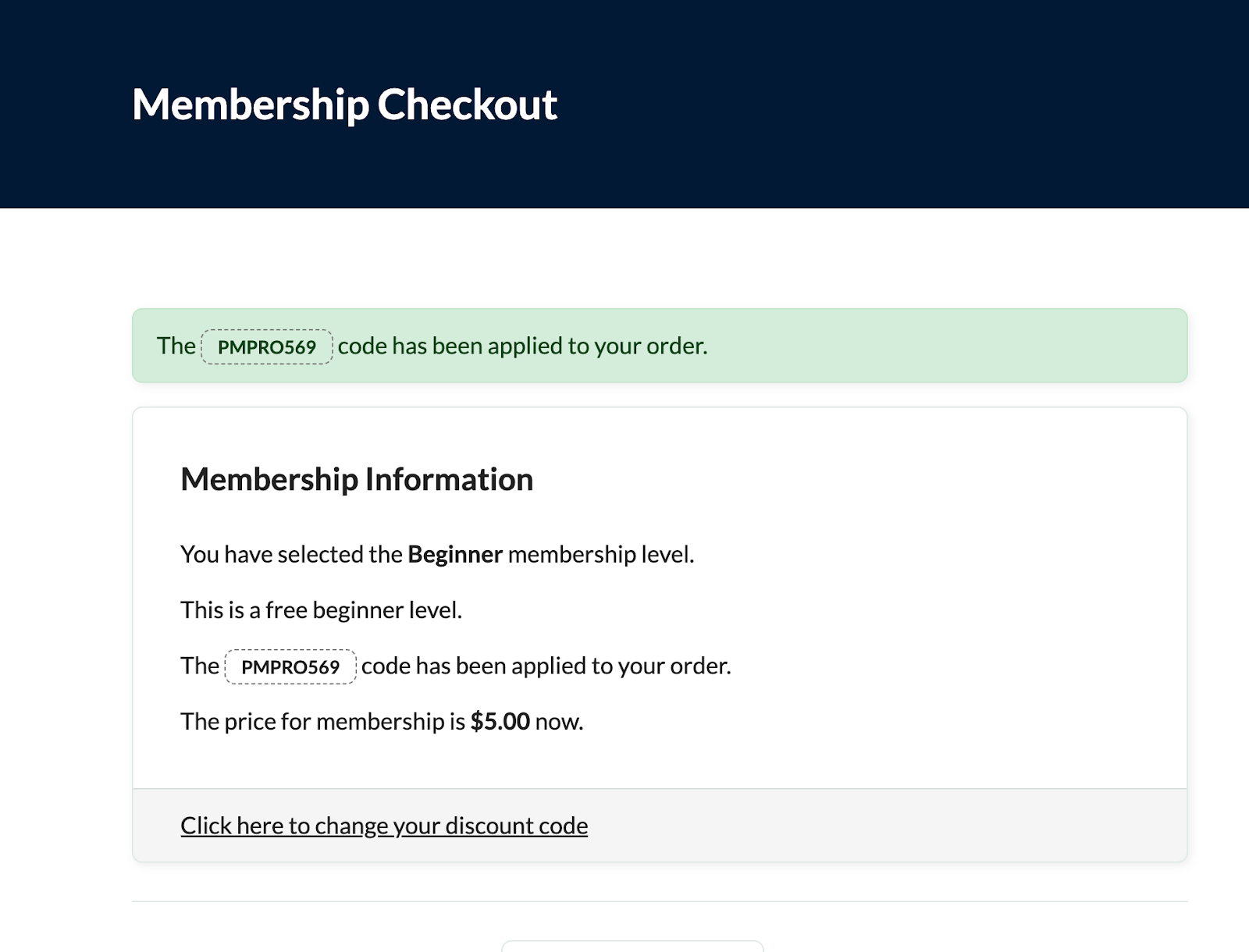
Task: Select the PMPRO569 code in Membership Information
Action: [290, 666]
